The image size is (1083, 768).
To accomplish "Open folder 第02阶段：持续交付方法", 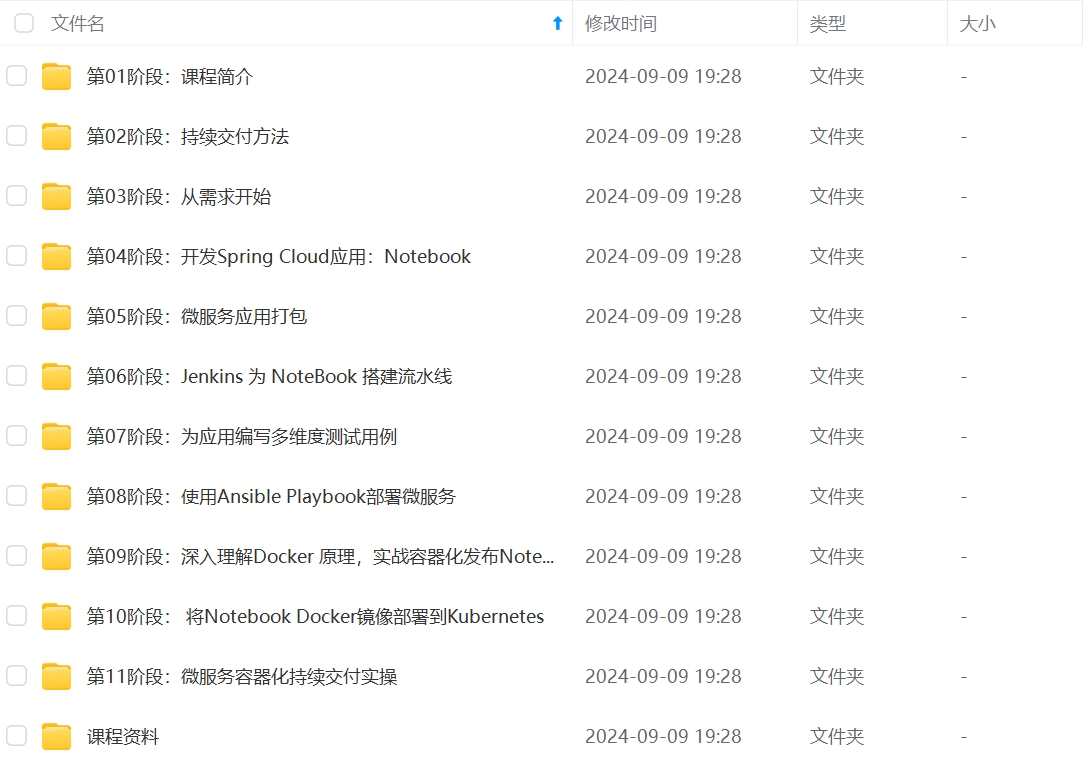I will pyautogui.click(x=187, y=136).
